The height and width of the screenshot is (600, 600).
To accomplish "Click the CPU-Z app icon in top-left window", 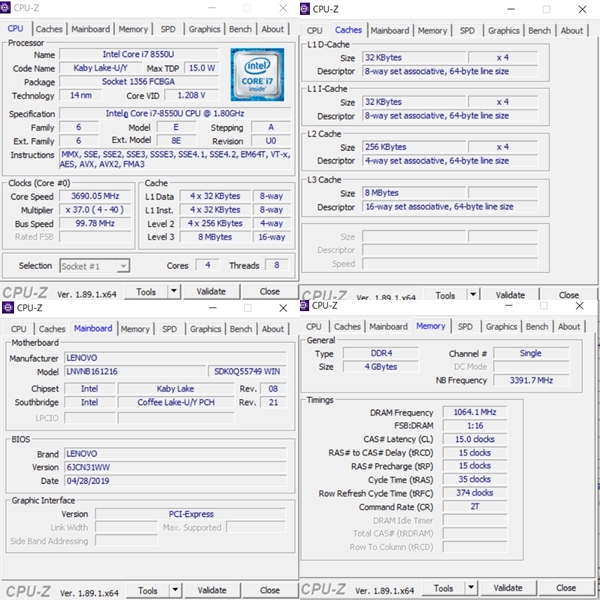I will coord(5,8).
